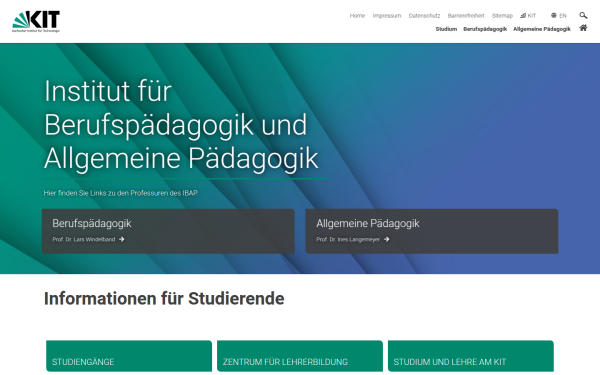Screen dimensions: 600x375
Task: Open the Studium menu
Action: click(x=446, y=29)
